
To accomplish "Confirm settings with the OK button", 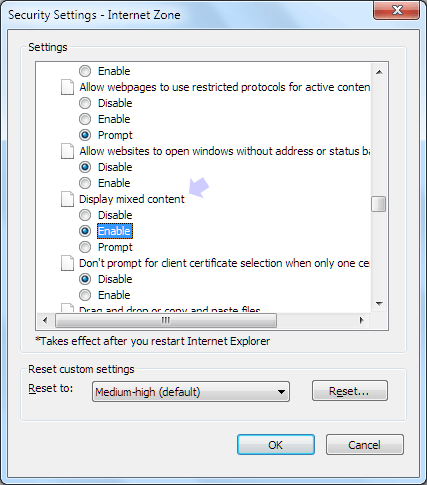I will 276,445.
